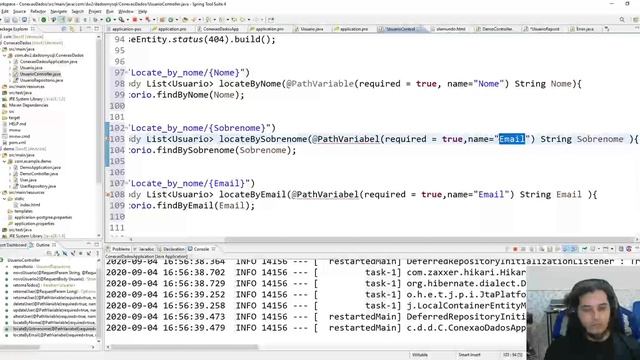Open the Help menu
The width and height of the screenshot is (640, 360).
[142, 11]
